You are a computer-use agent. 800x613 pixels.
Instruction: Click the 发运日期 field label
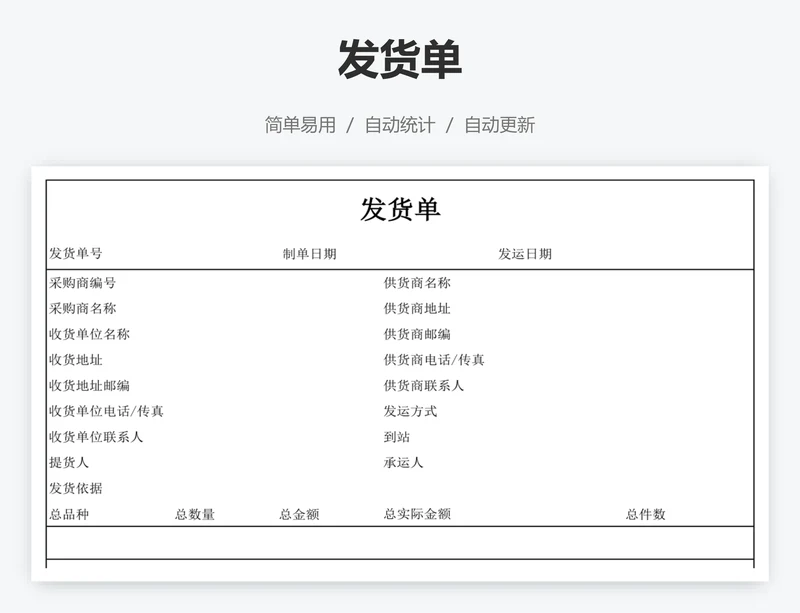[525, 254]
